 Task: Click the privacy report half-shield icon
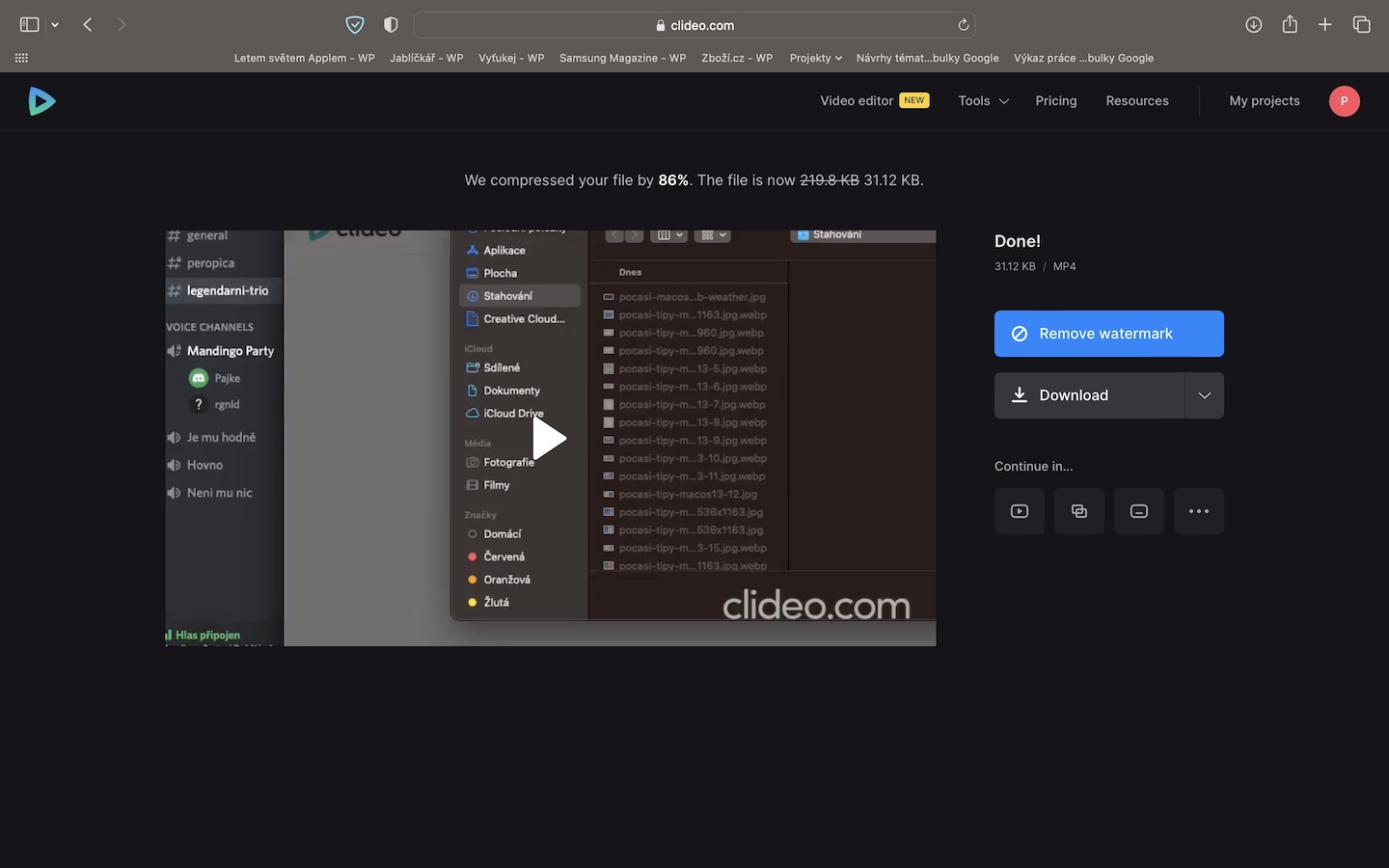coord(391,25)
